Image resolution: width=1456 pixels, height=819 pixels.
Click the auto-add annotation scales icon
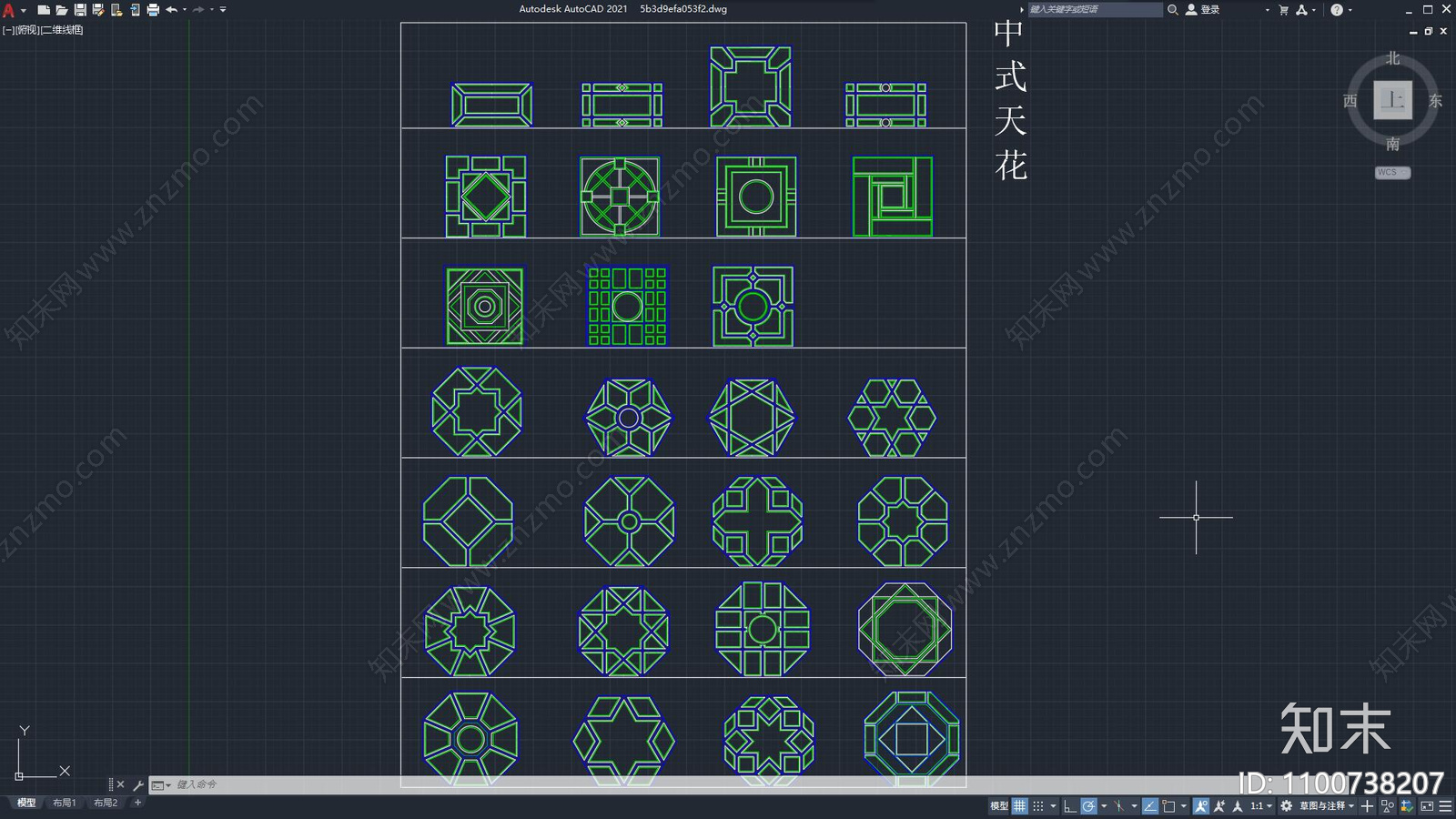[1219, 805]
